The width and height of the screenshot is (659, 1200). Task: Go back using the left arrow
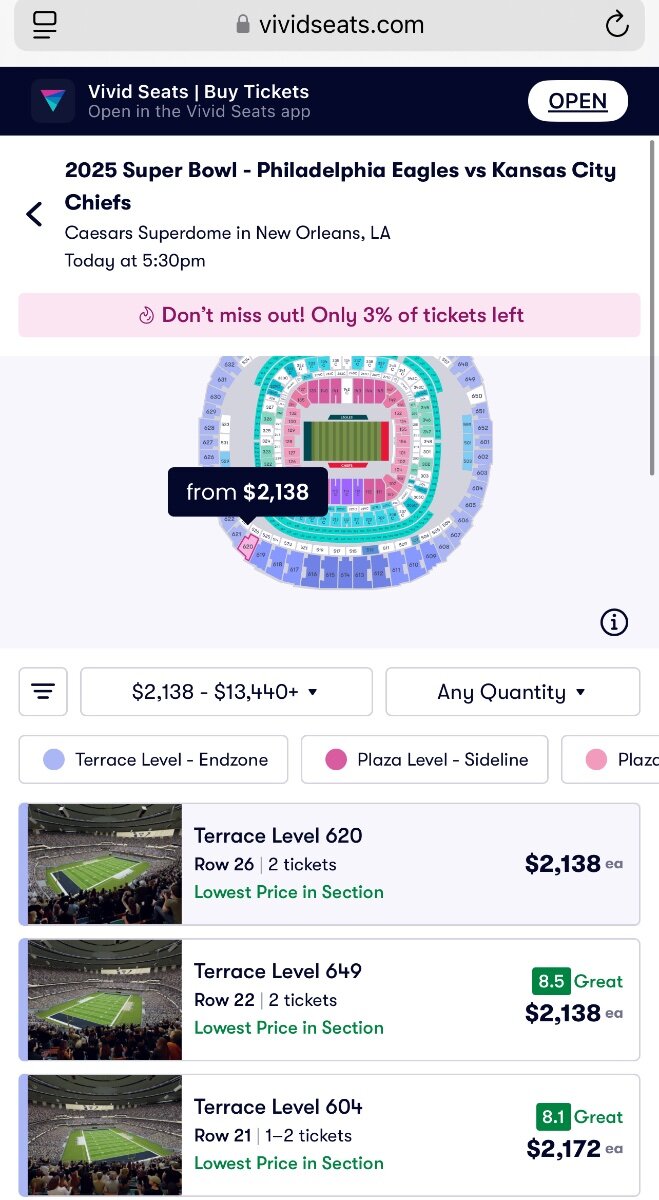35,214
